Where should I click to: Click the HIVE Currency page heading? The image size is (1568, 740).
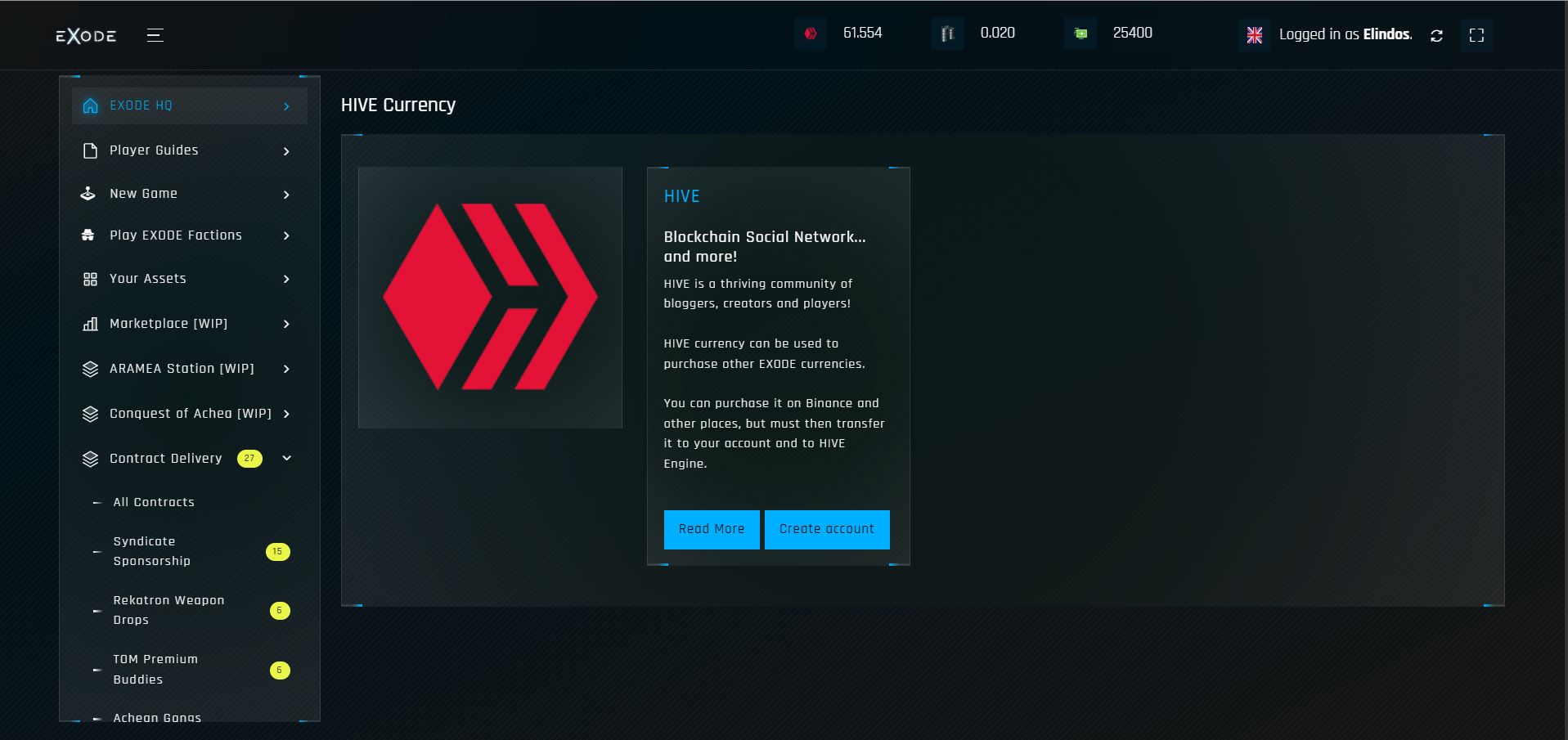tap(398, 105)
